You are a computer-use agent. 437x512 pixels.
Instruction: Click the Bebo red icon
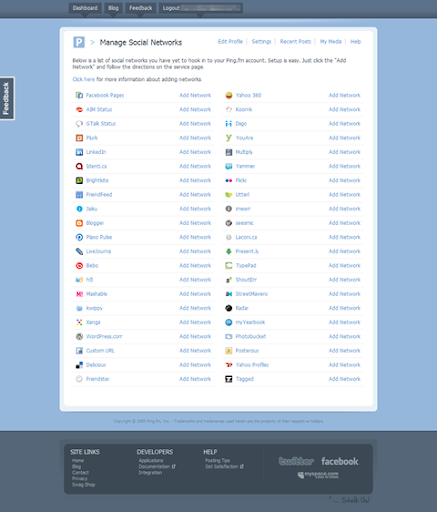click(x=79, y=266)
